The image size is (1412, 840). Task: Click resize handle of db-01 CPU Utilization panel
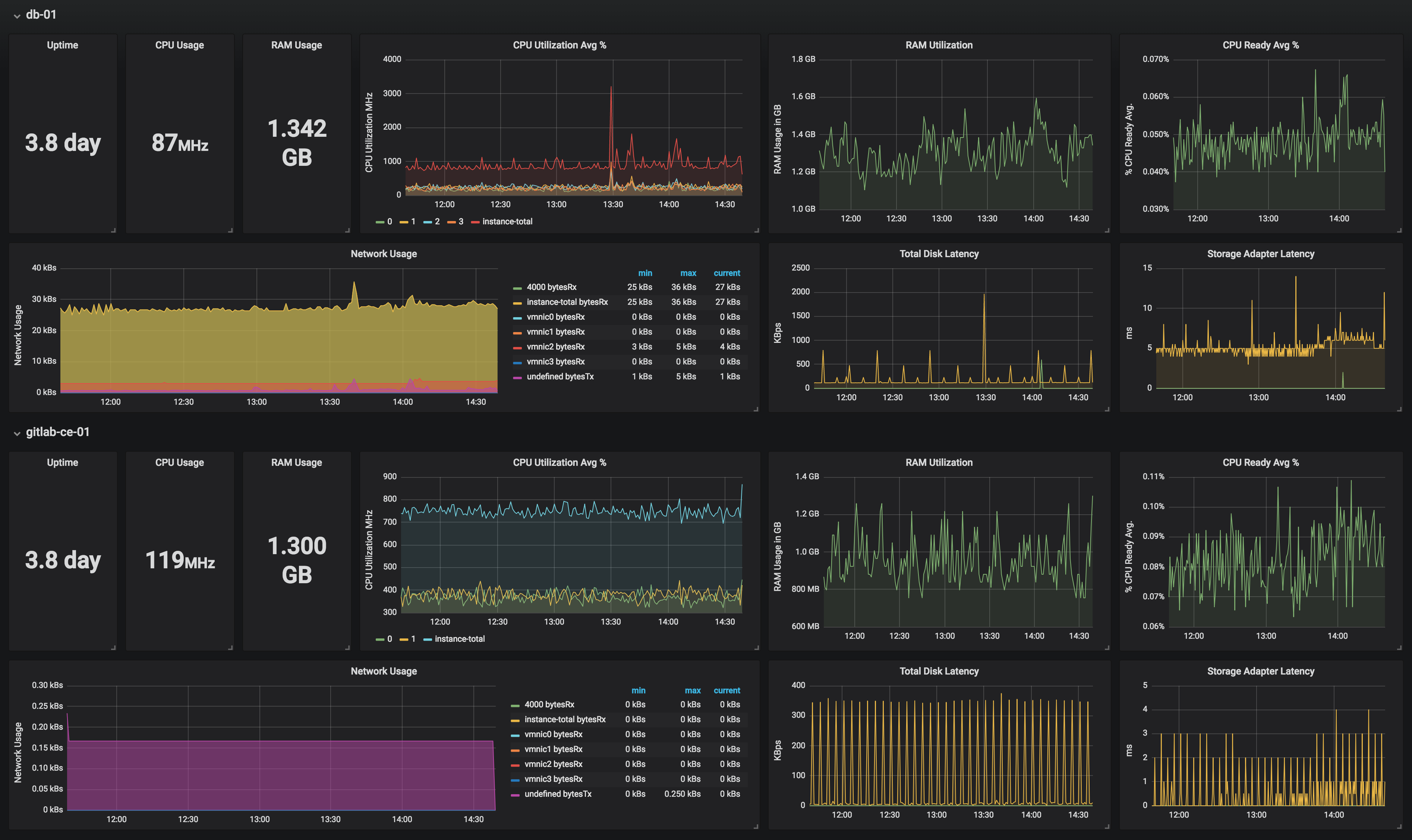[x=756, y=230]
